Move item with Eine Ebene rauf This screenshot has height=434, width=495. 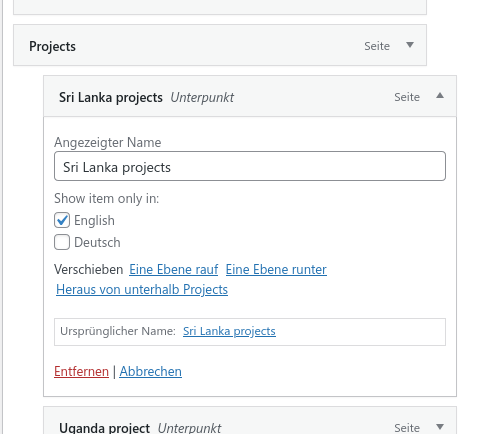[174, 269]
